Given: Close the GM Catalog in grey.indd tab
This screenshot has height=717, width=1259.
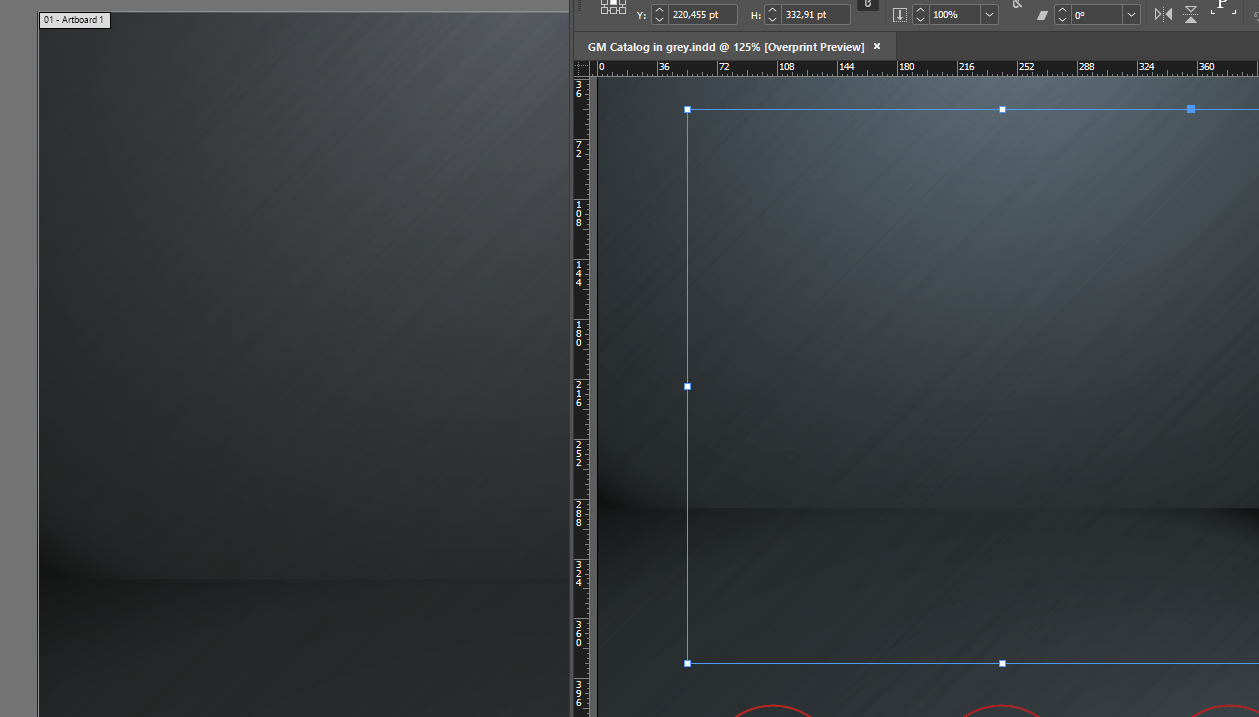Looking at the screenshot, I should click(x=877, y=46).
